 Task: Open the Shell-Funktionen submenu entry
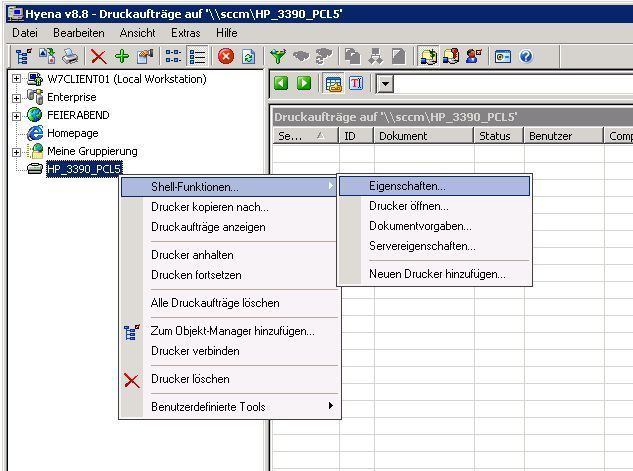pyautogui.click(x=229, y=187)
